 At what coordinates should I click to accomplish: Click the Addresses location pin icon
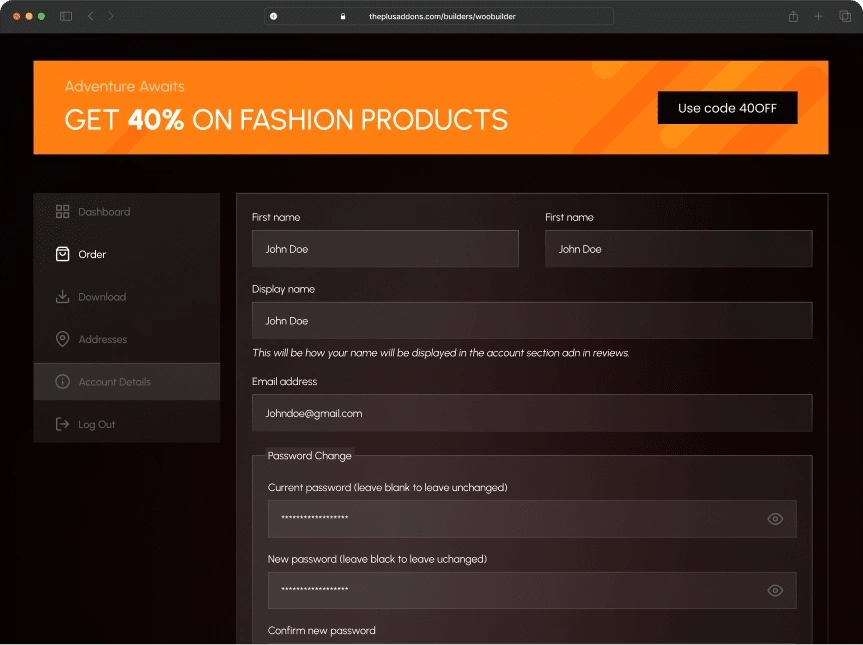click(61, 339)
